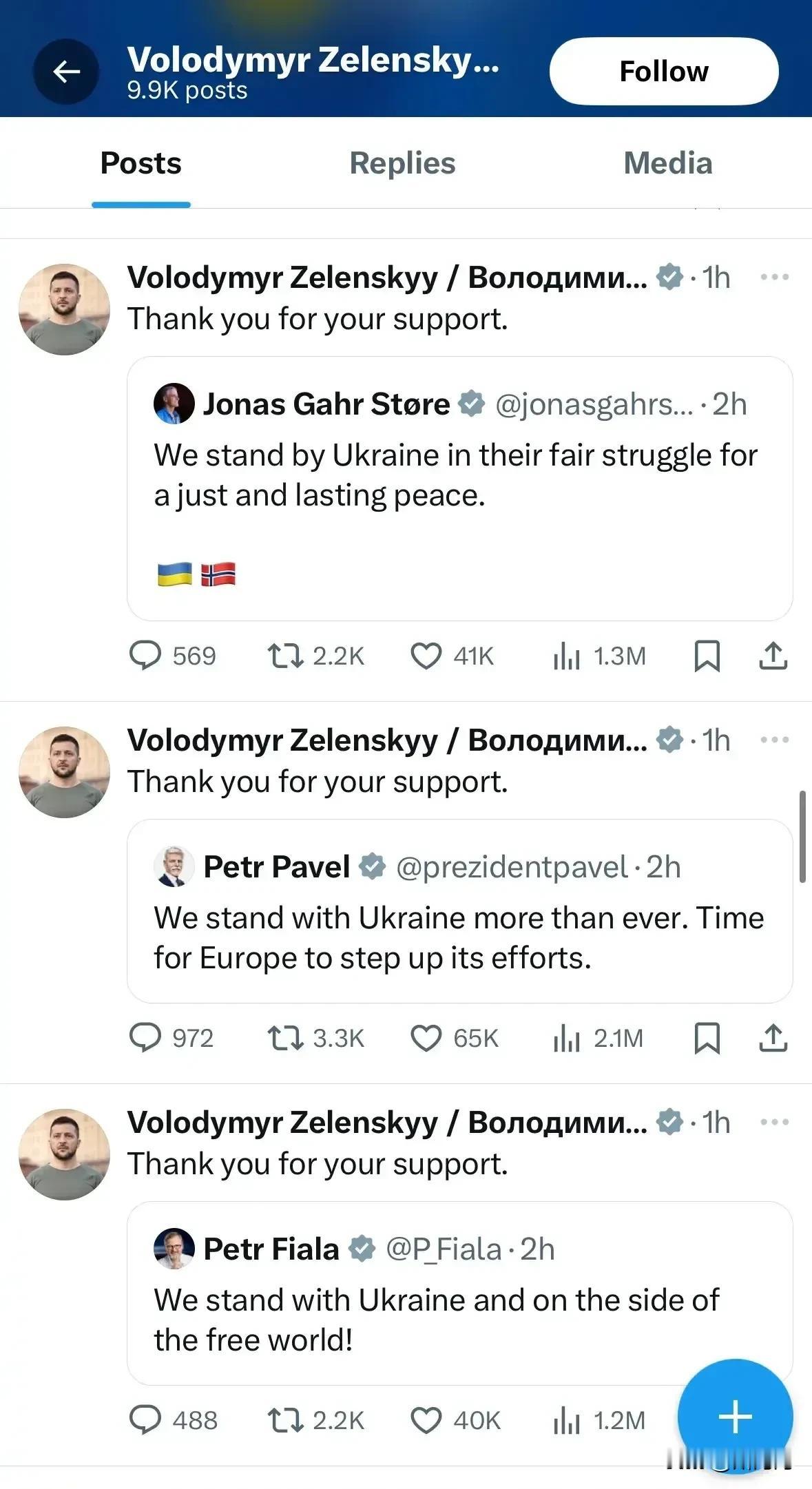Switch to the Replies tab
The width and height of the screenshot is (812, 1489).
(x=403, y=163)
